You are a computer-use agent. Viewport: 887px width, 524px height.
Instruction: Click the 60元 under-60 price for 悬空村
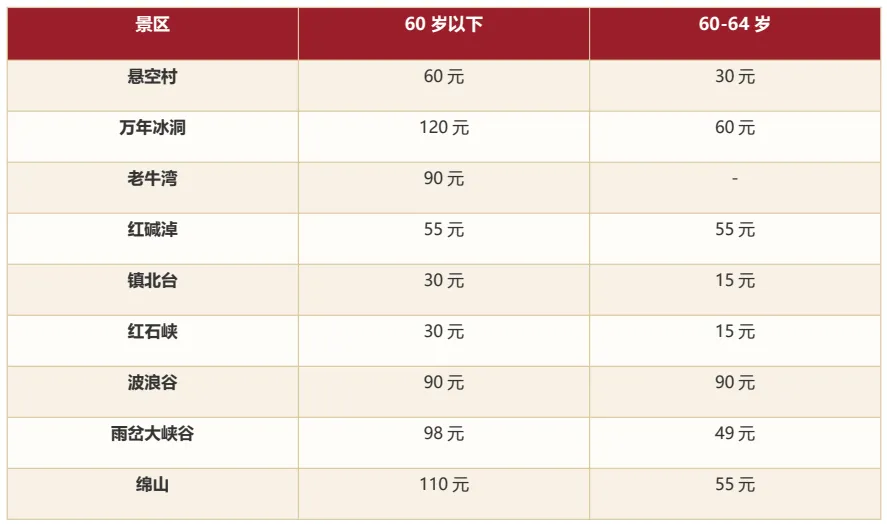pos(444,76)
